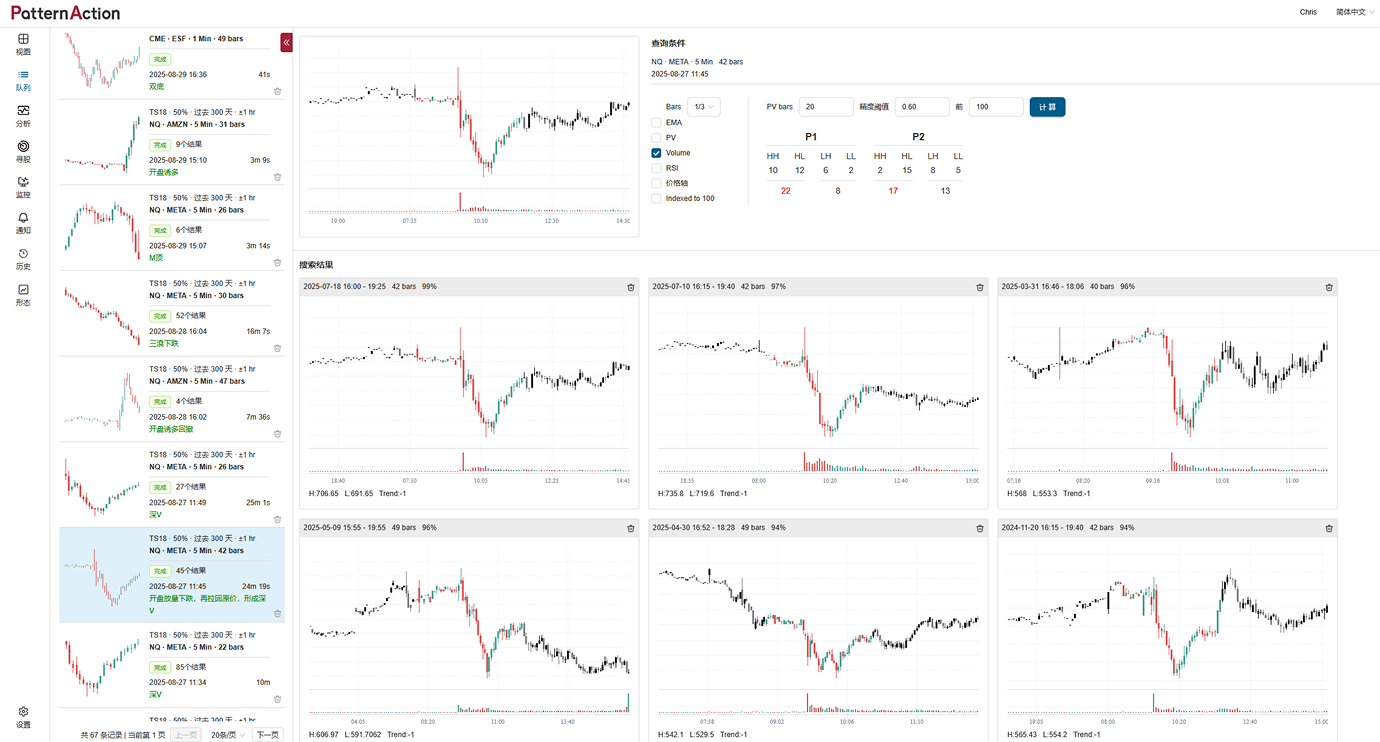Open 设置 settings gear in sidebar
This screenshot has height=742, width=1380.
23,717
